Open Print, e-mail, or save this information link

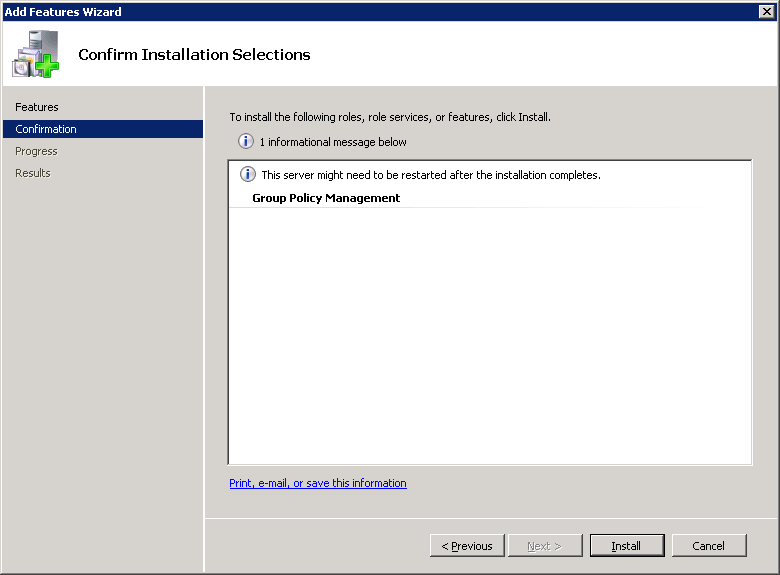[x=318, y=483]
